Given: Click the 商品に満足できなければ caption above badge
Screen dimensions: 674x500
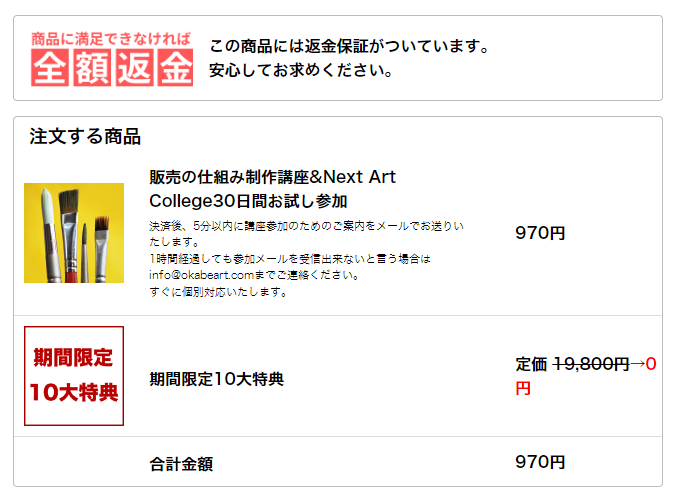Looking at the screenshot, I should tap(111, 38).
